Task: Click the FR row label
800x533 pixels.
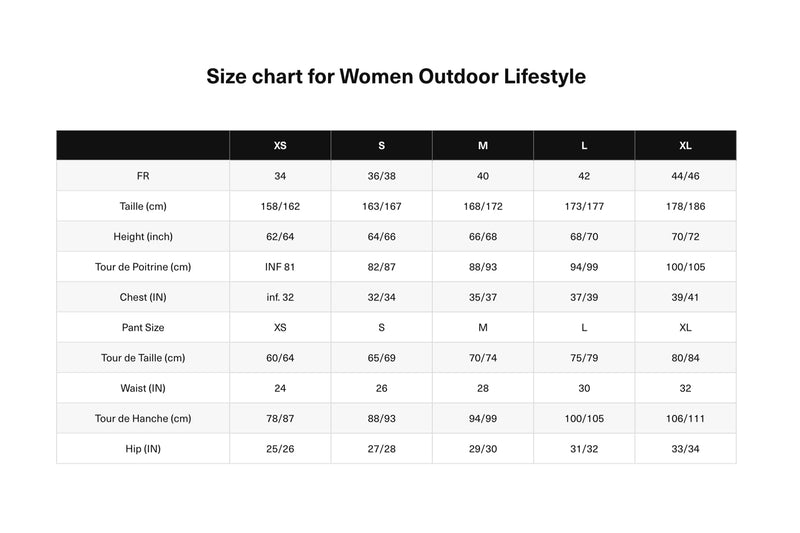Action: (143, 176)
